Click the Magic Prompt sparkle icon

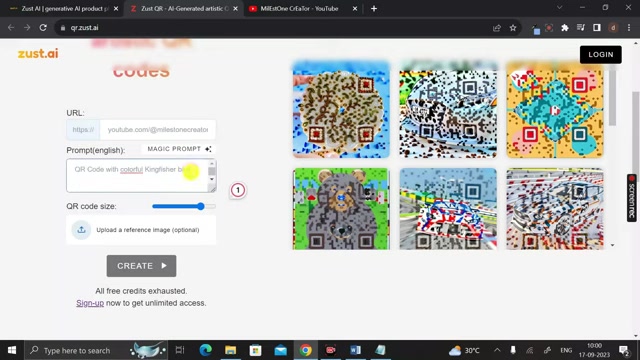(208, 149)
